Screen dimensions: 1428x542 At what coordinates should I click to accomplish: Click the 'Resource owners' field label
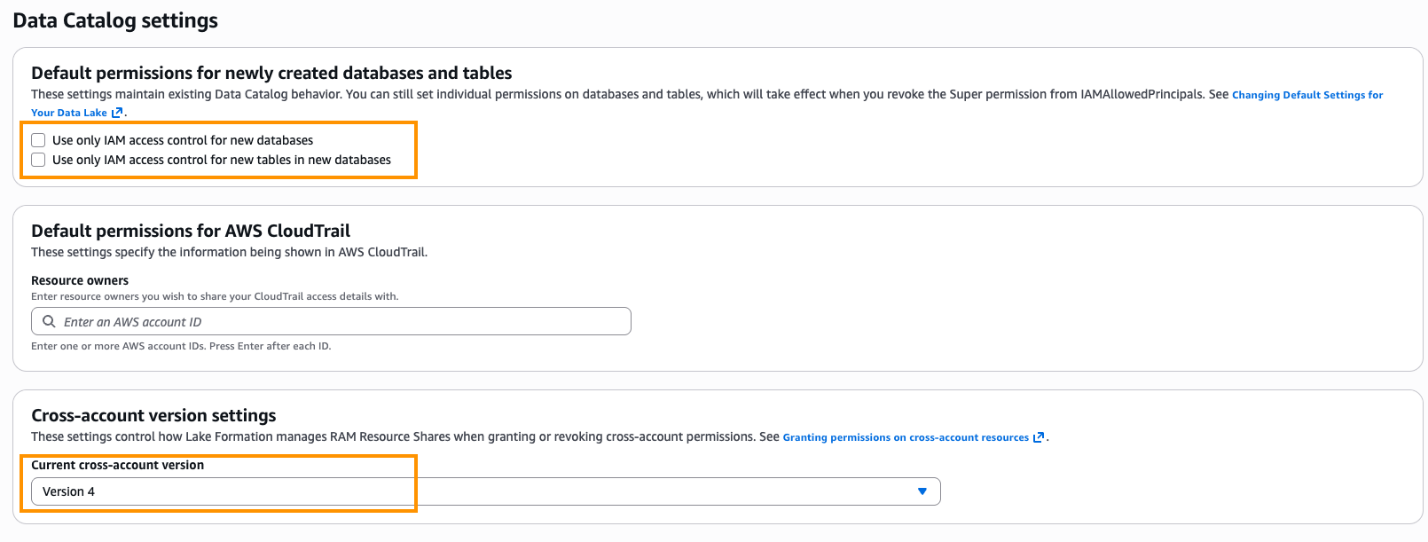click(x=80, y=280)
